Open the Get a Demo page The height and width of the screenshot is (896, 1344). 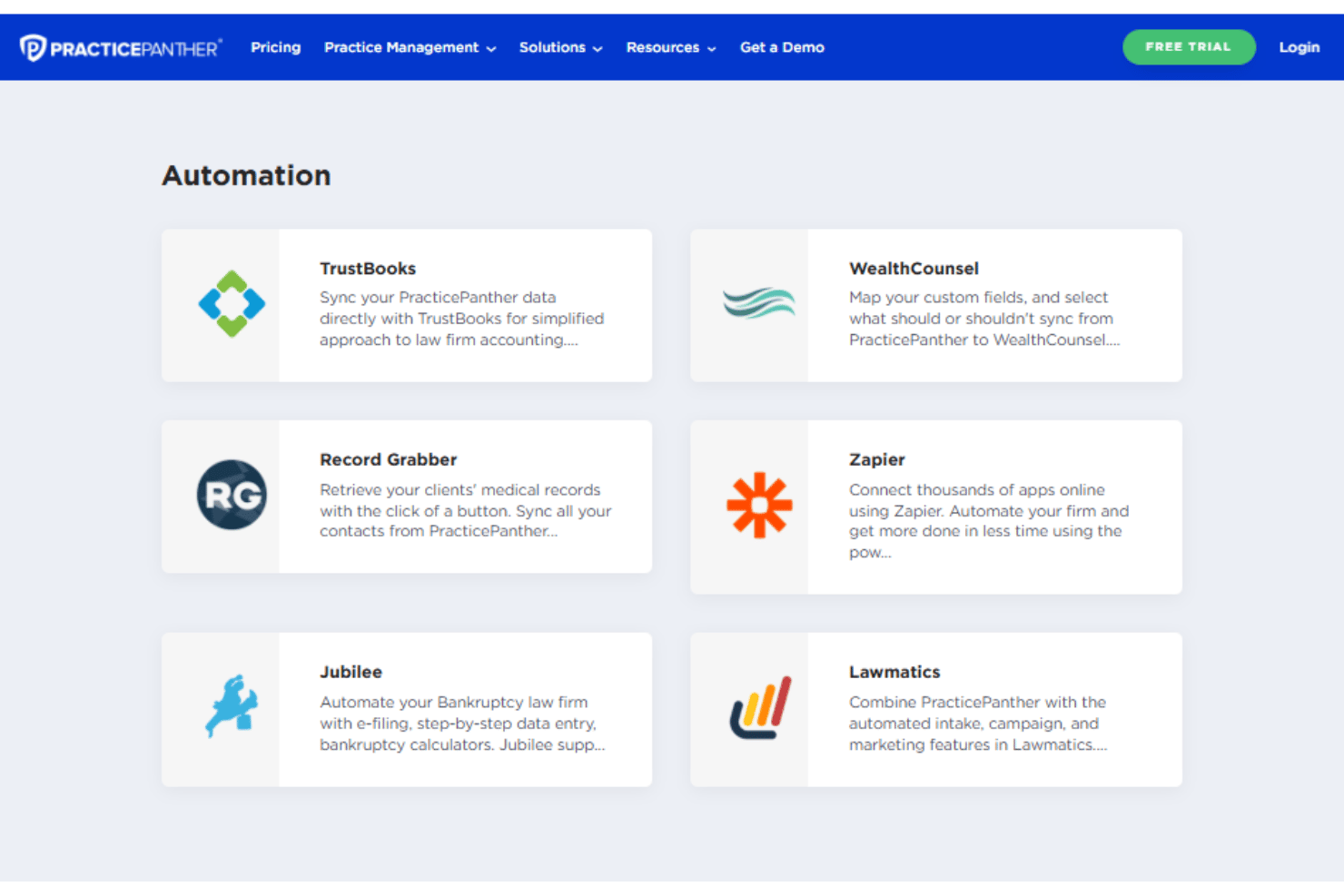click(782, 47)
